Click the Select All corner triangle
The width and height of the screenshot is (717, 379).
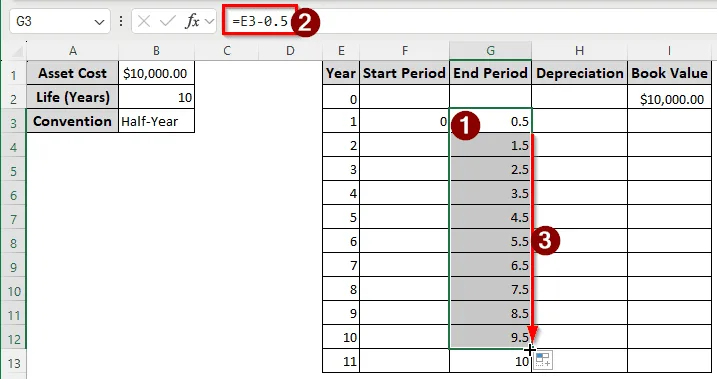coord(17,51)
